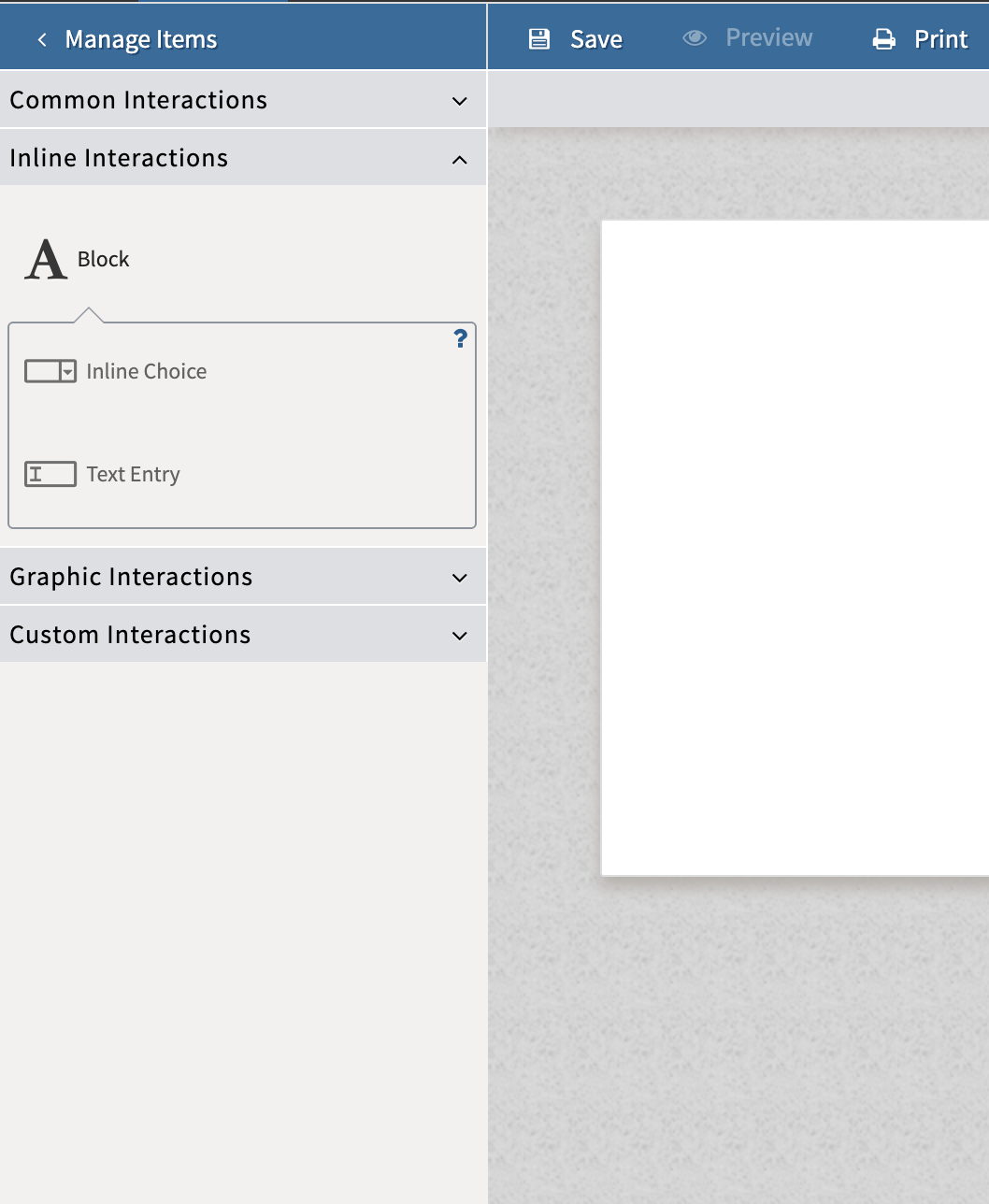This screenshot has height=1204, width=989.
Task: Select the Text Entry entry by its label
Action: [133, 474]
